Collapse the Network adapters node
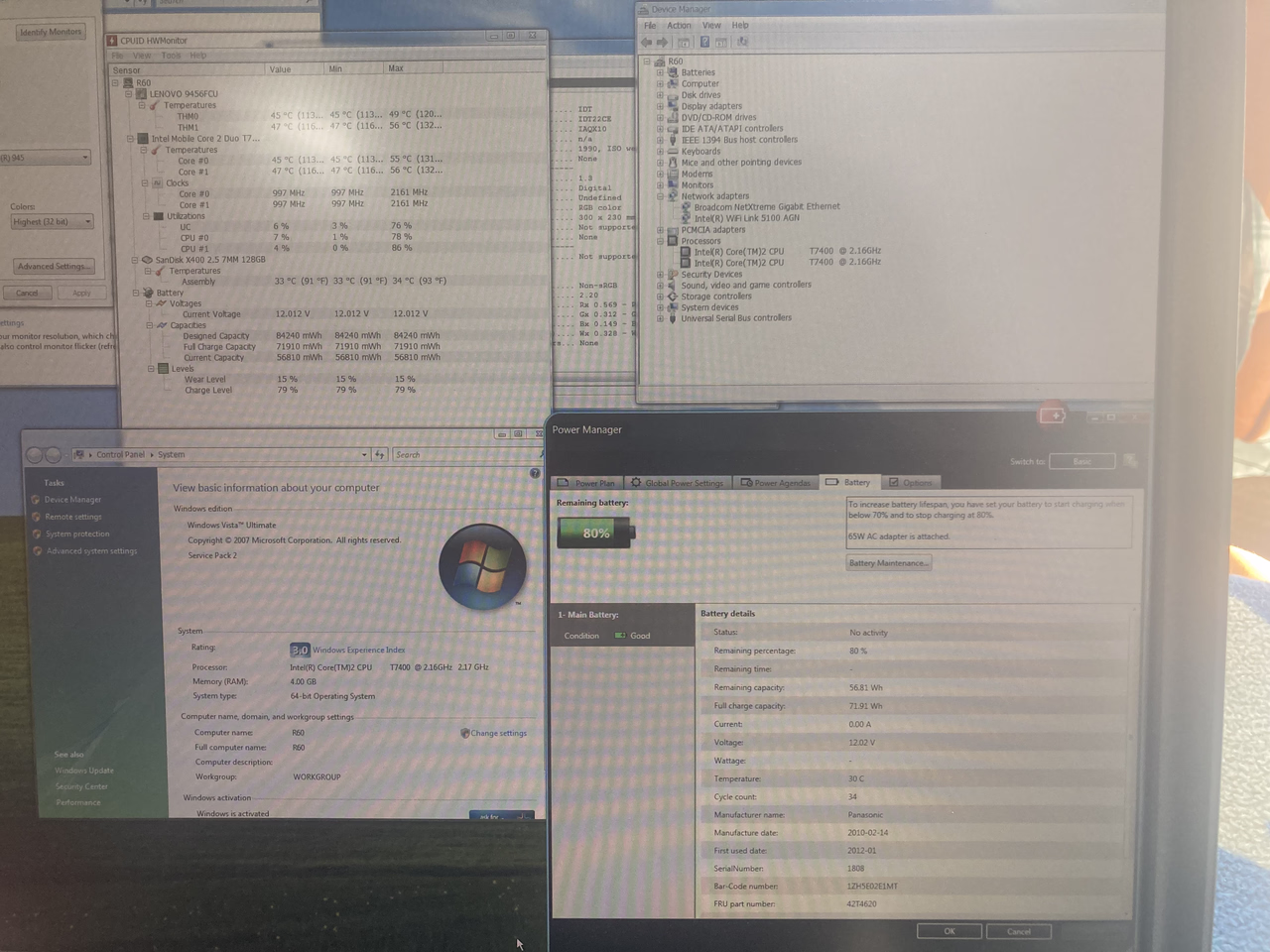The width and height of the screenshot is (1270, 952). point(660,195)
